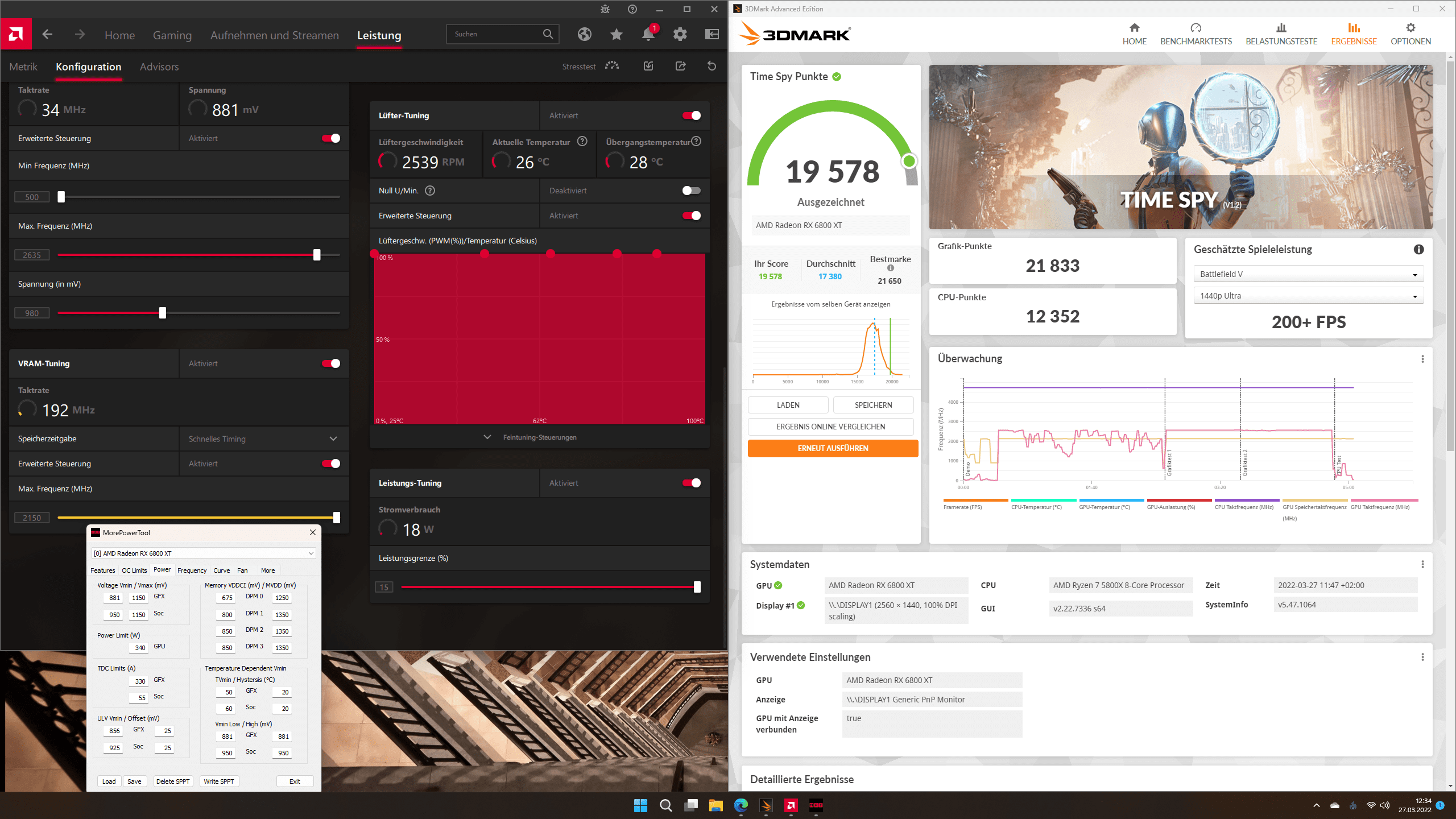Go back with the left arrow icon

pos(48,35)
